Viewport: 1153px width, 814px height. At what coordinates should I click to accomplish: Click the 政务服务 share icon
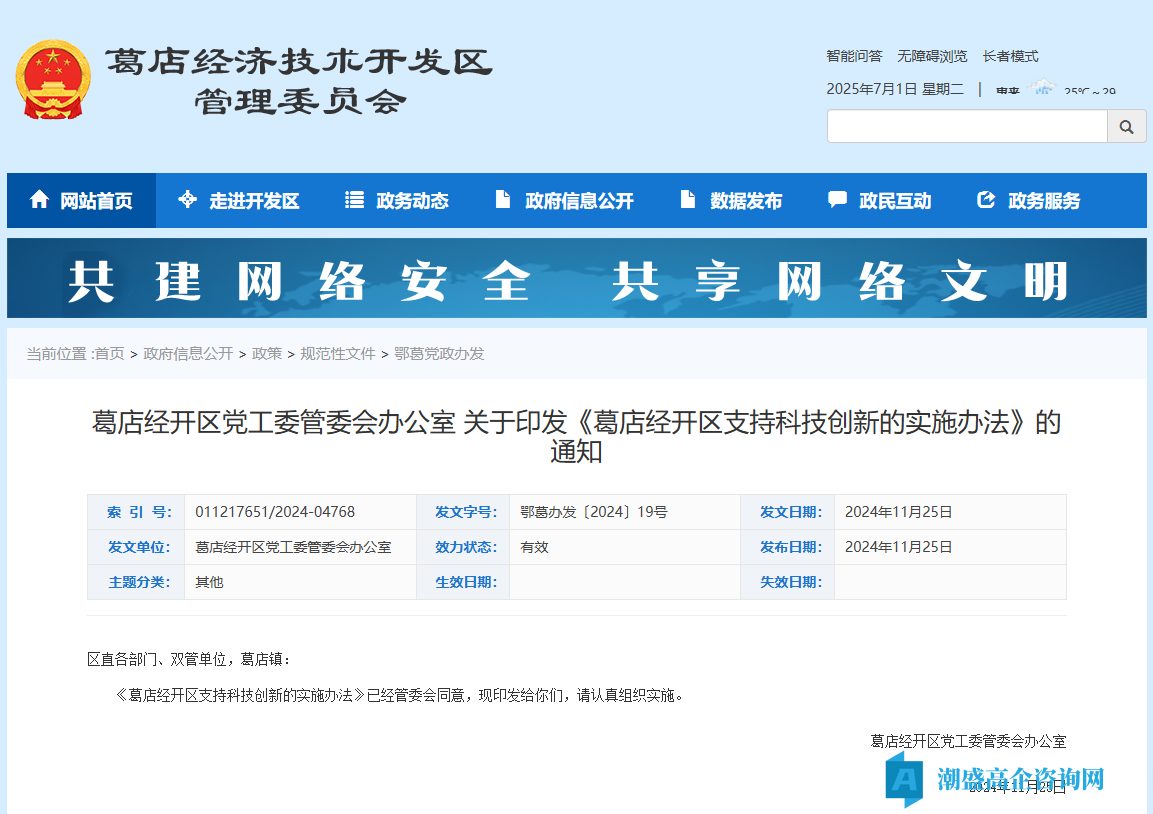click(x=986, y=200)
